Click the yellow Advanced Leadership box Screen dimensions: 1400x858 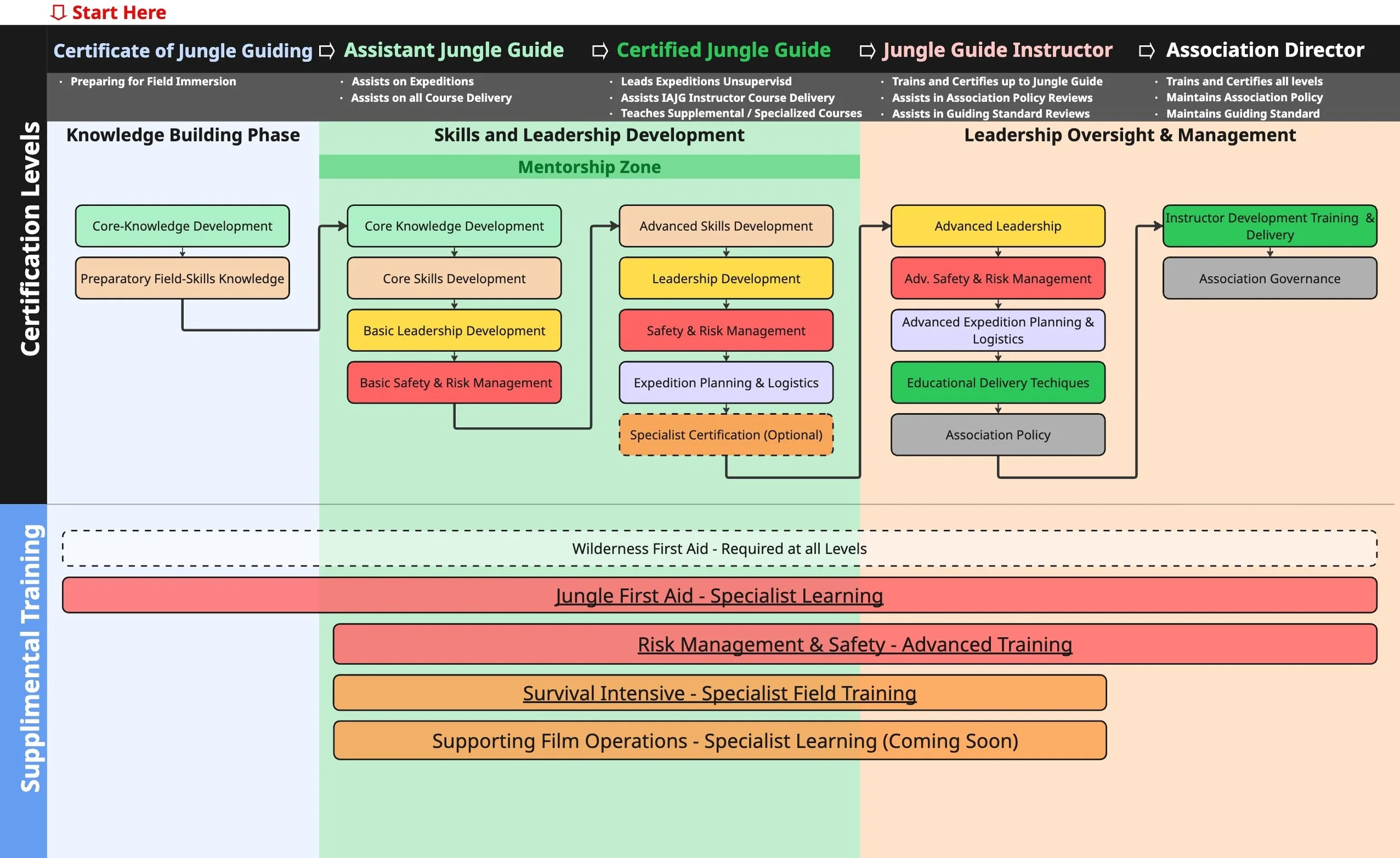[x=998, y=226]
